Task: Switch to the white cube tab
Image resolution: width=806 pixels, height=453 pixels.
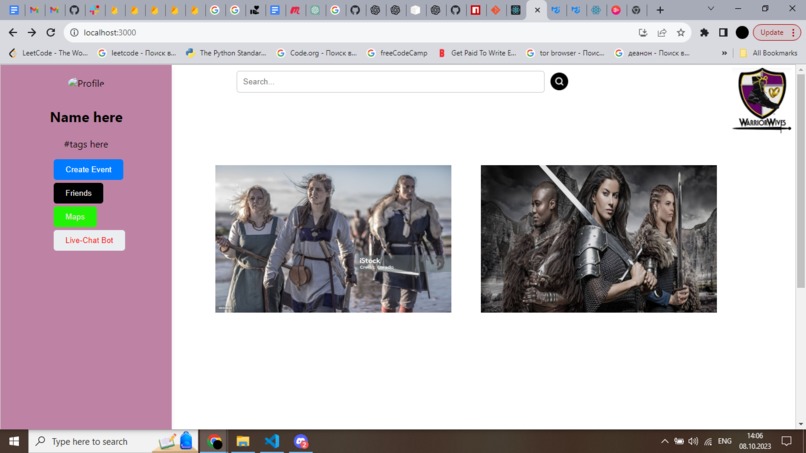Action: click(x=415, y=10)
